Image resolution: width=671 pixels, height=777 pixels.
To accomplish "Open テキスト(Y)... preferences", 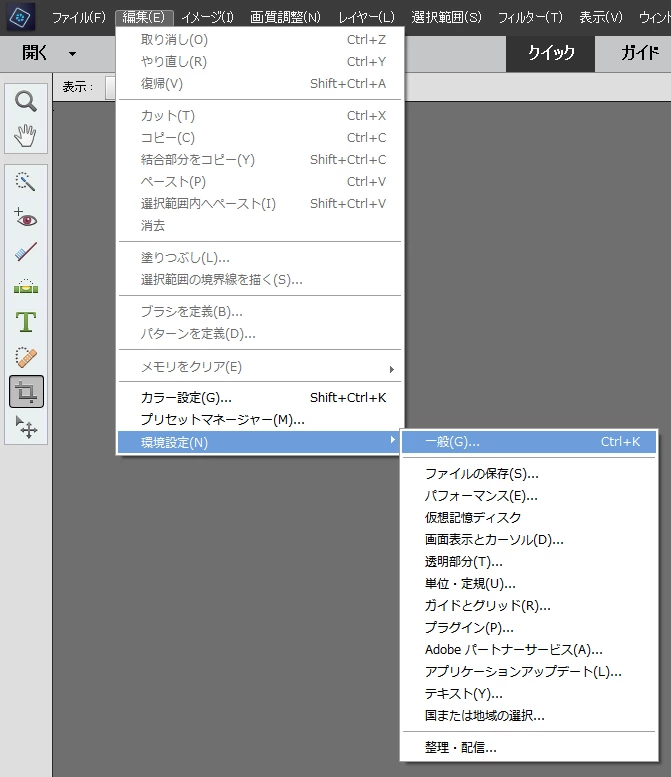I will pyautogui.click(x=529, y=694).
